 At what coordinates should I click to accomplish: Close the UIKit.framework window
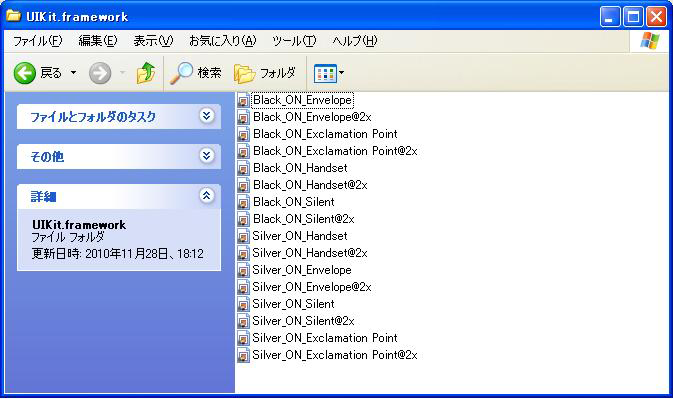656,17
